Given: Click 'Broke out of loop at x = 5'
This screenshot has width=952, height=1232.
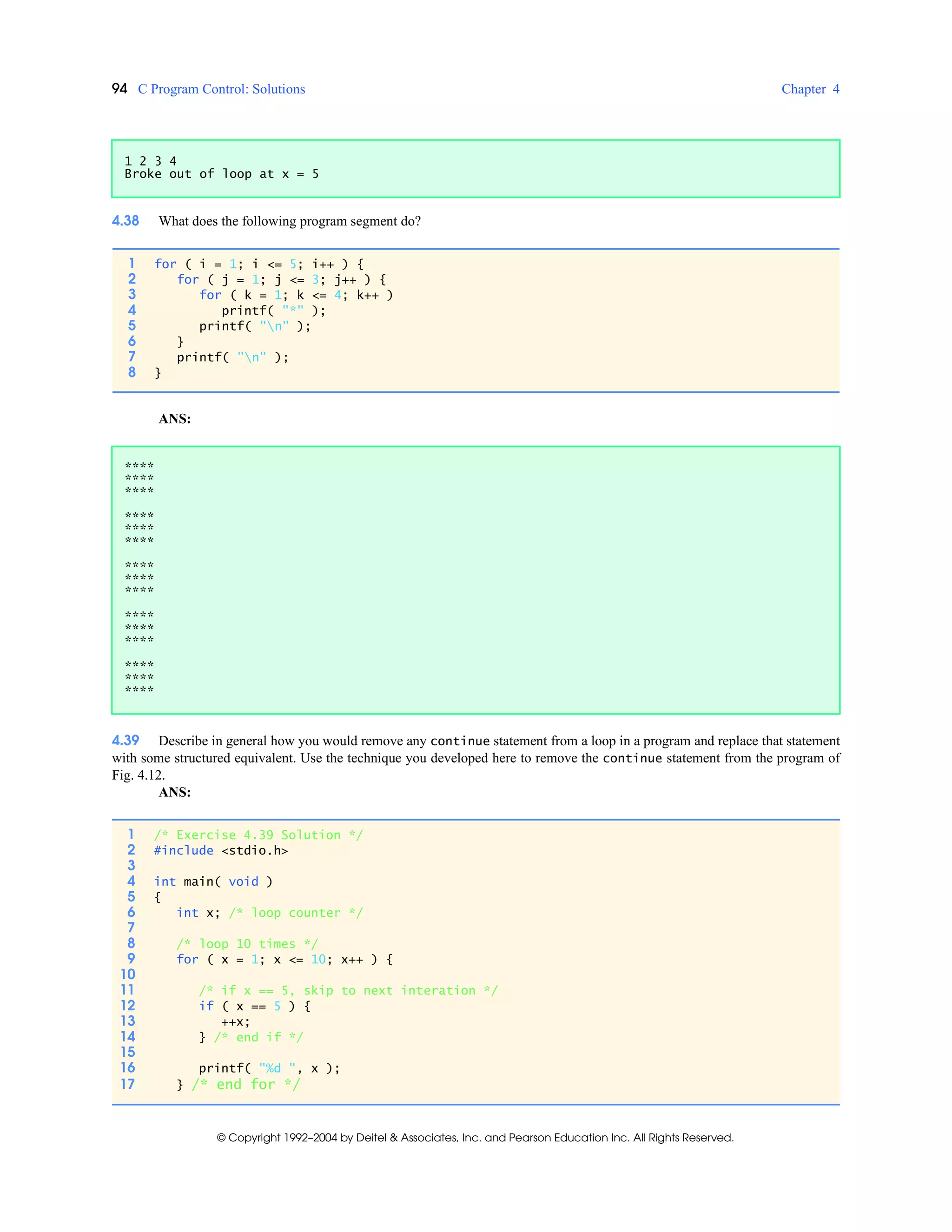Looking at the screenshot, I should pyautogui.click(x=222, y=174).
